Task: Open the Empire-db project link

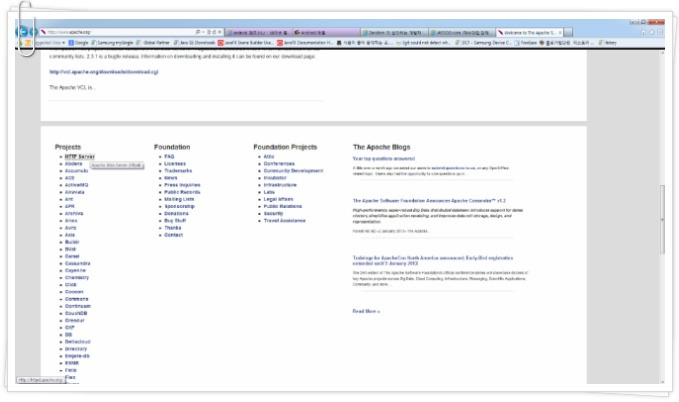Action: (x=77, y=356)
